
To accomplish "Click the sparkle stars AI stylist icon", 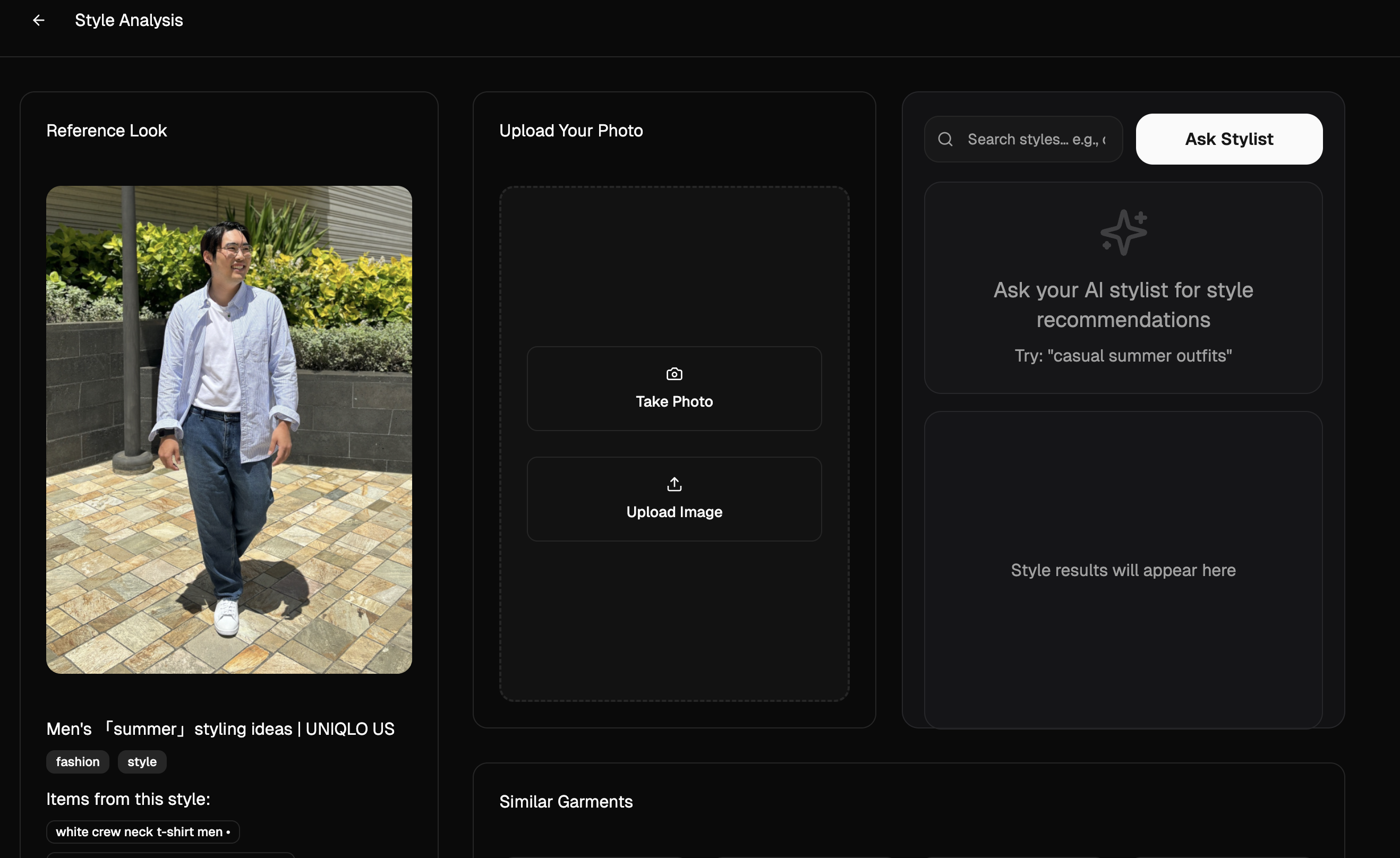I will (1123, 231).
